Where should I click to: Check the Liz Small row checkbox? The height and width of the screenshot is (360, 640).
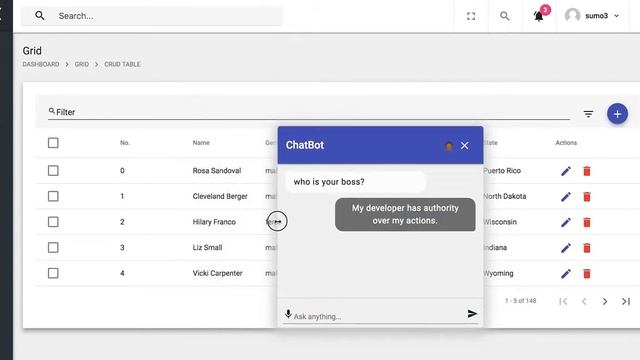click(x=53, y=247)
